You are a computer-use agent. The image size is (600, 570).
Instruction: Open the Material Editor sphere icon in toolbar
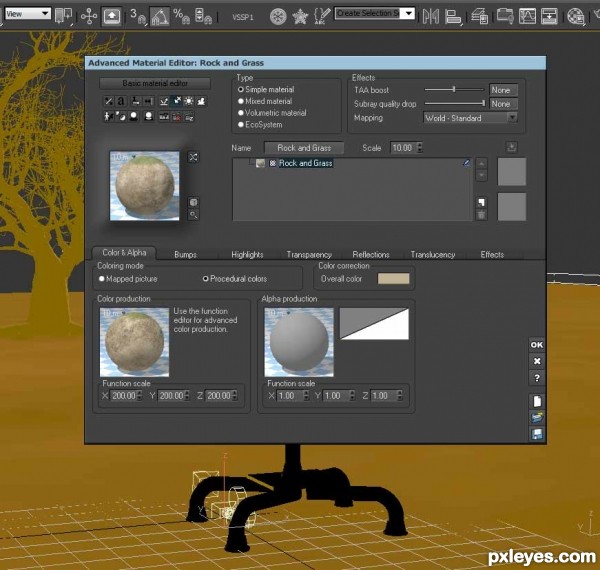click(576, 17)
